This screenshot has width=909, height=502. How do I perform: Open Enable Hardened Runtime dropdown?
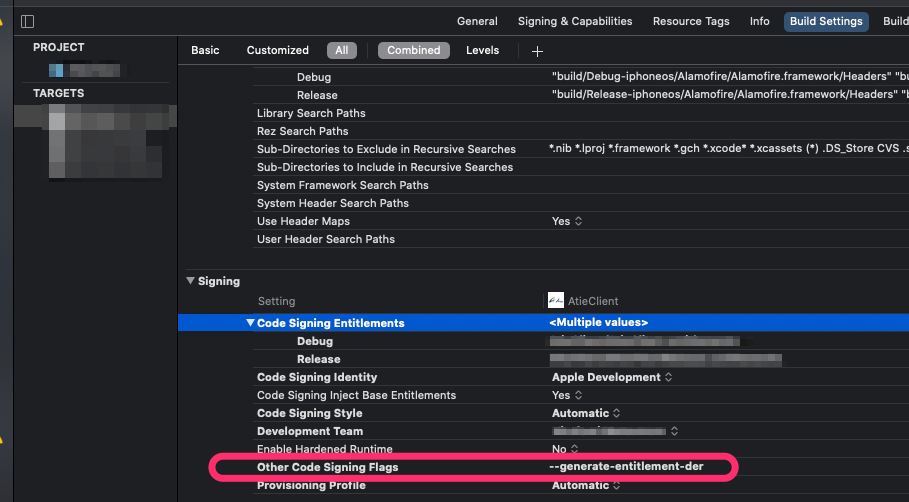coord(566,449)
